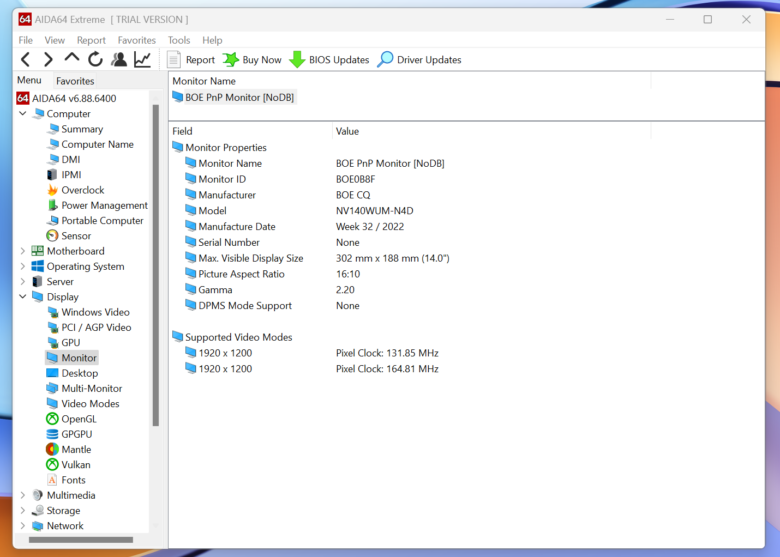
Task: Open the Help menu
Action: [x=212, y=40]
